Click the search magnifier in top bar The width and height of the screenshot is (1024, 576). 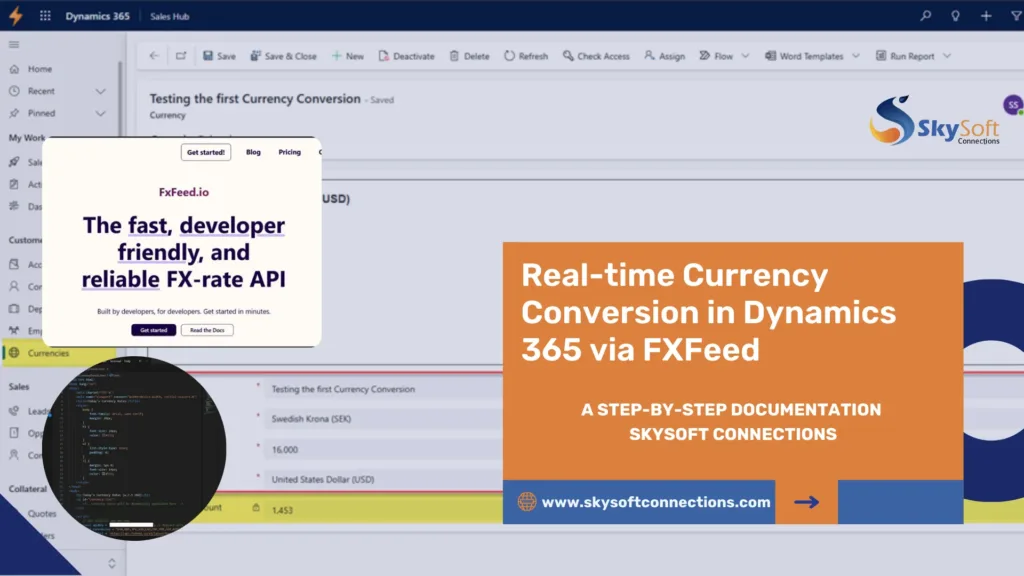tap(926, 16)
